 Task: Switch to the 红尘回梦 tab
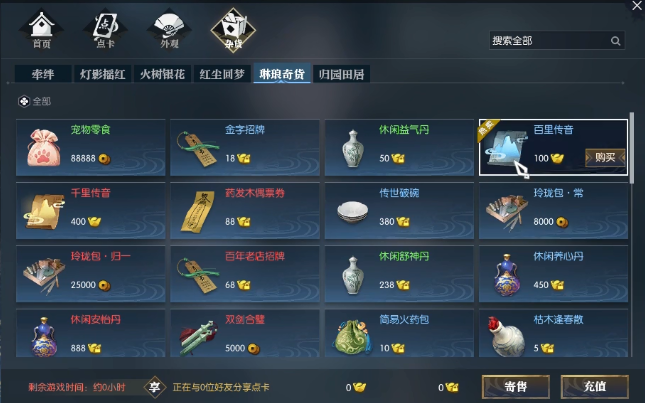[x=222, y=74]
